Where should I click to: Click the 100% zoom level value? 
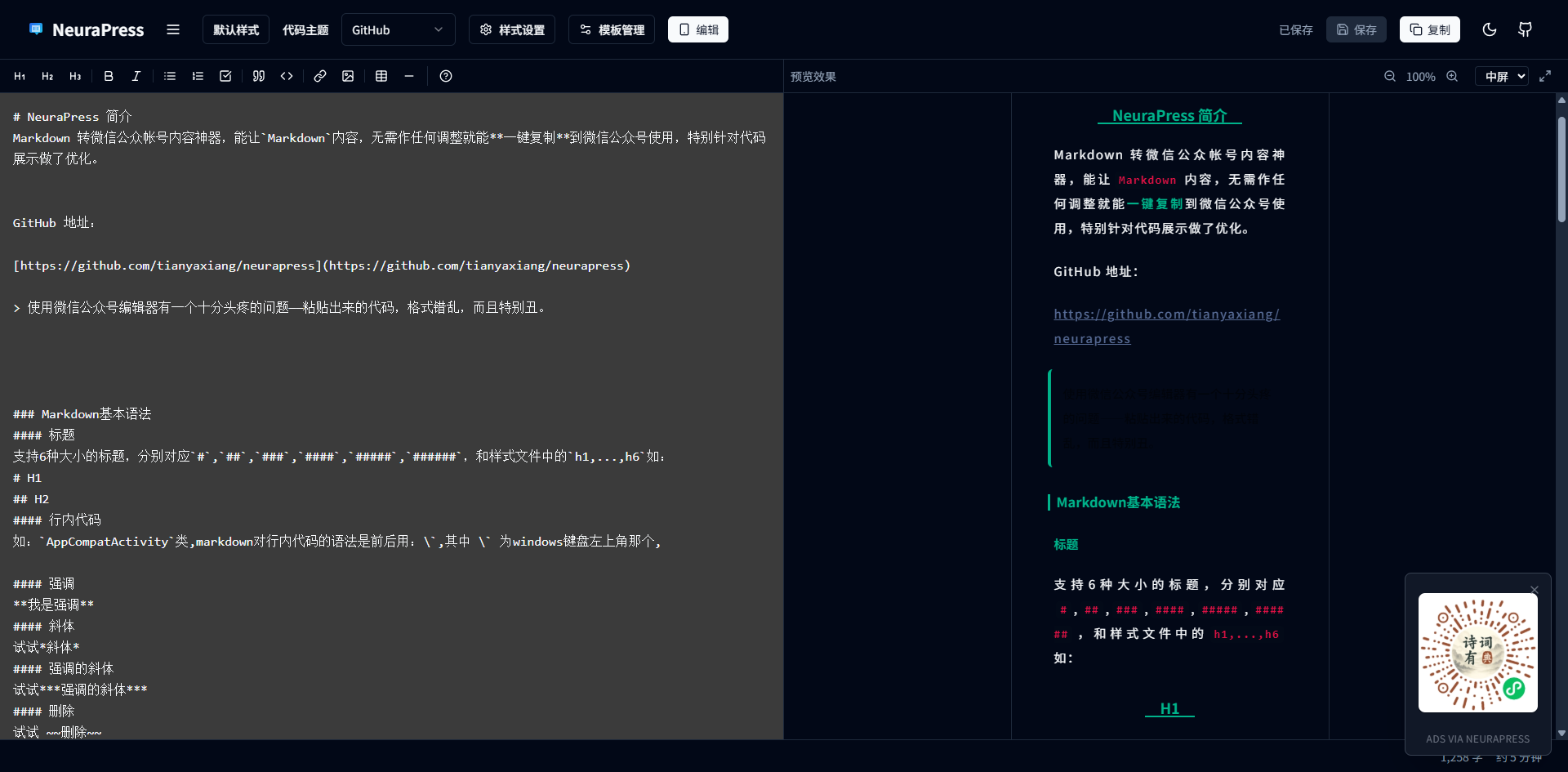(1420, 76)
